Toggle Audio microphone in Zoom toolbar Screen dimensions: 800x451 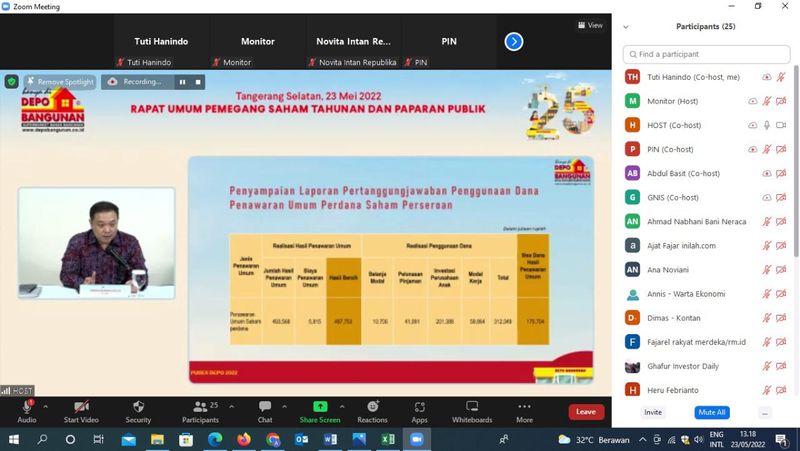(27, 411)
